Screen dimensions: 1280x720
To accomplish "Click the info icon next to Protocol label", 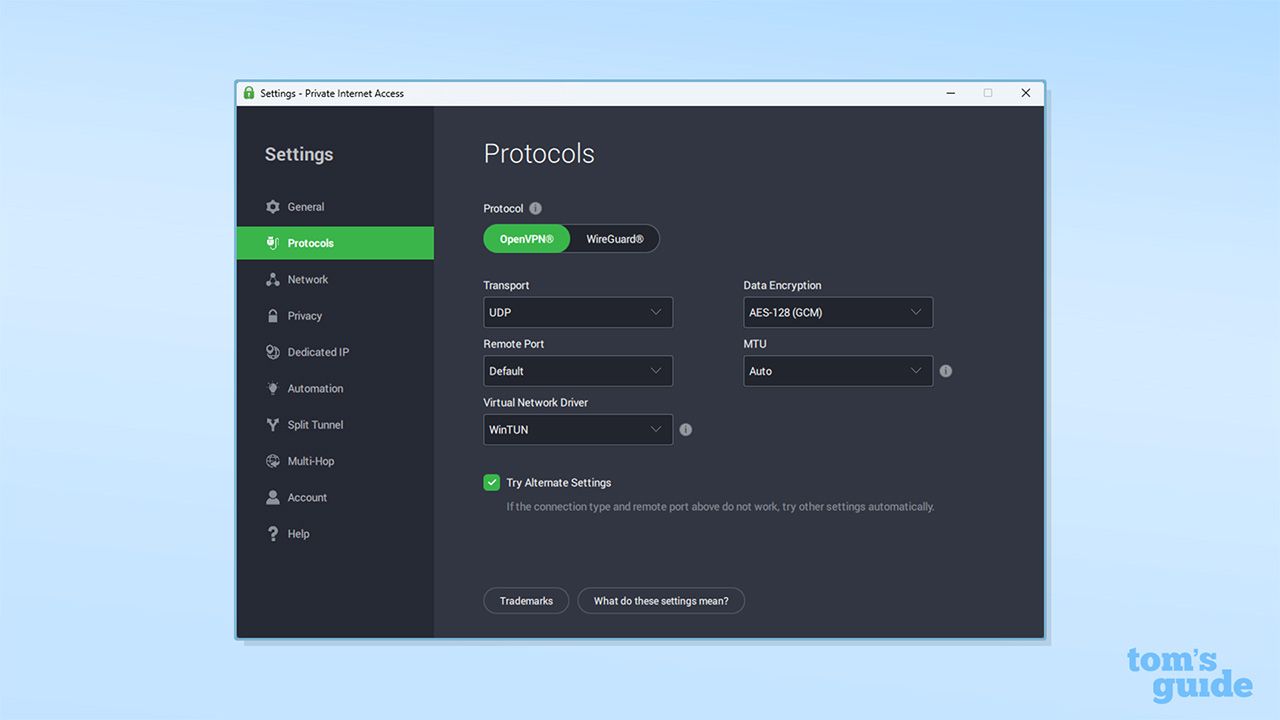I will pyautogui.click(x=535, y=209).
